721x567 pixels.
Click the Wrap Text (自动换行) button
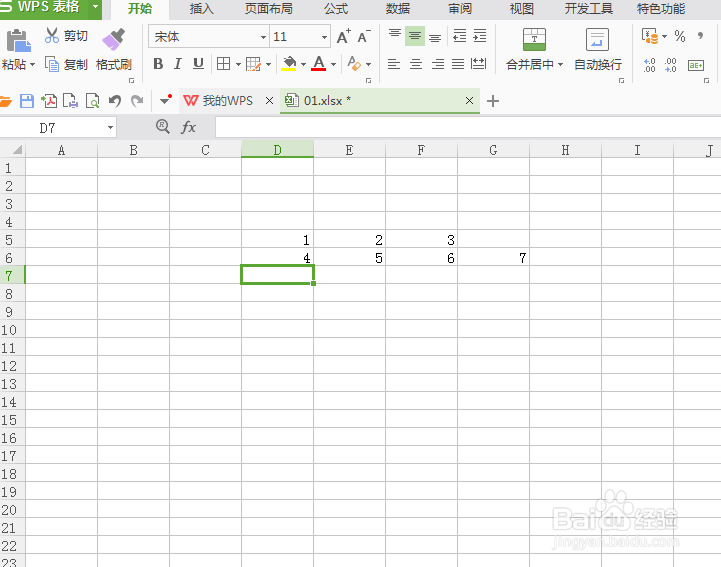[598, 49]
